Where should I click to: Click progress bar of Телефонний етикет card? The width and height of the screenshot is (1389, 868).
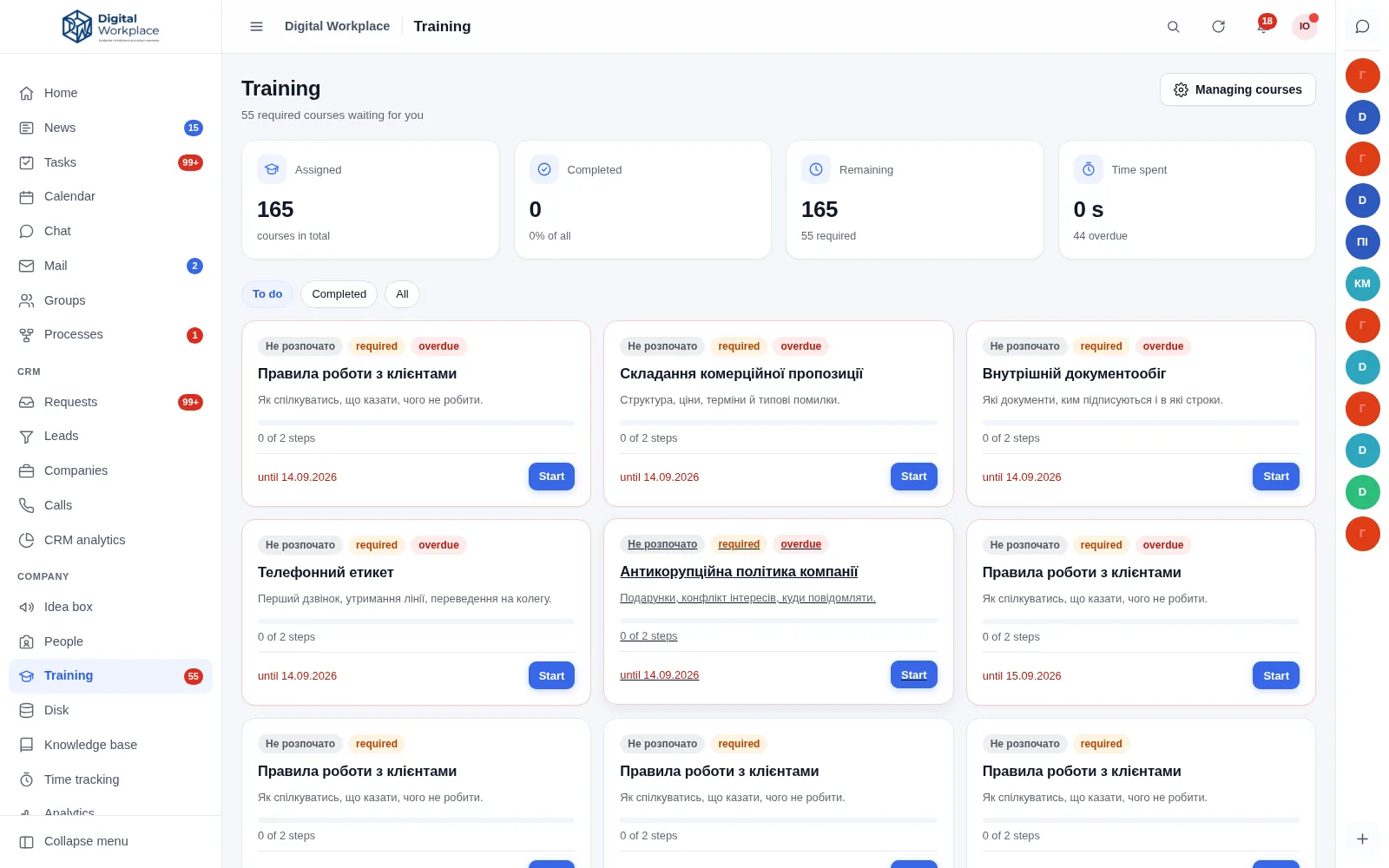[416, 621]
